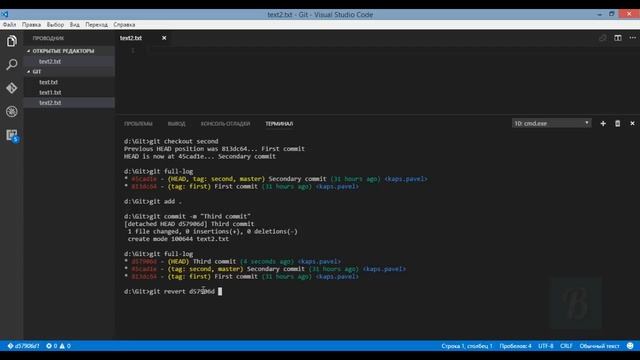Click the 'git commit -m "Third commit"' terminal line

(x=187, y=216)
